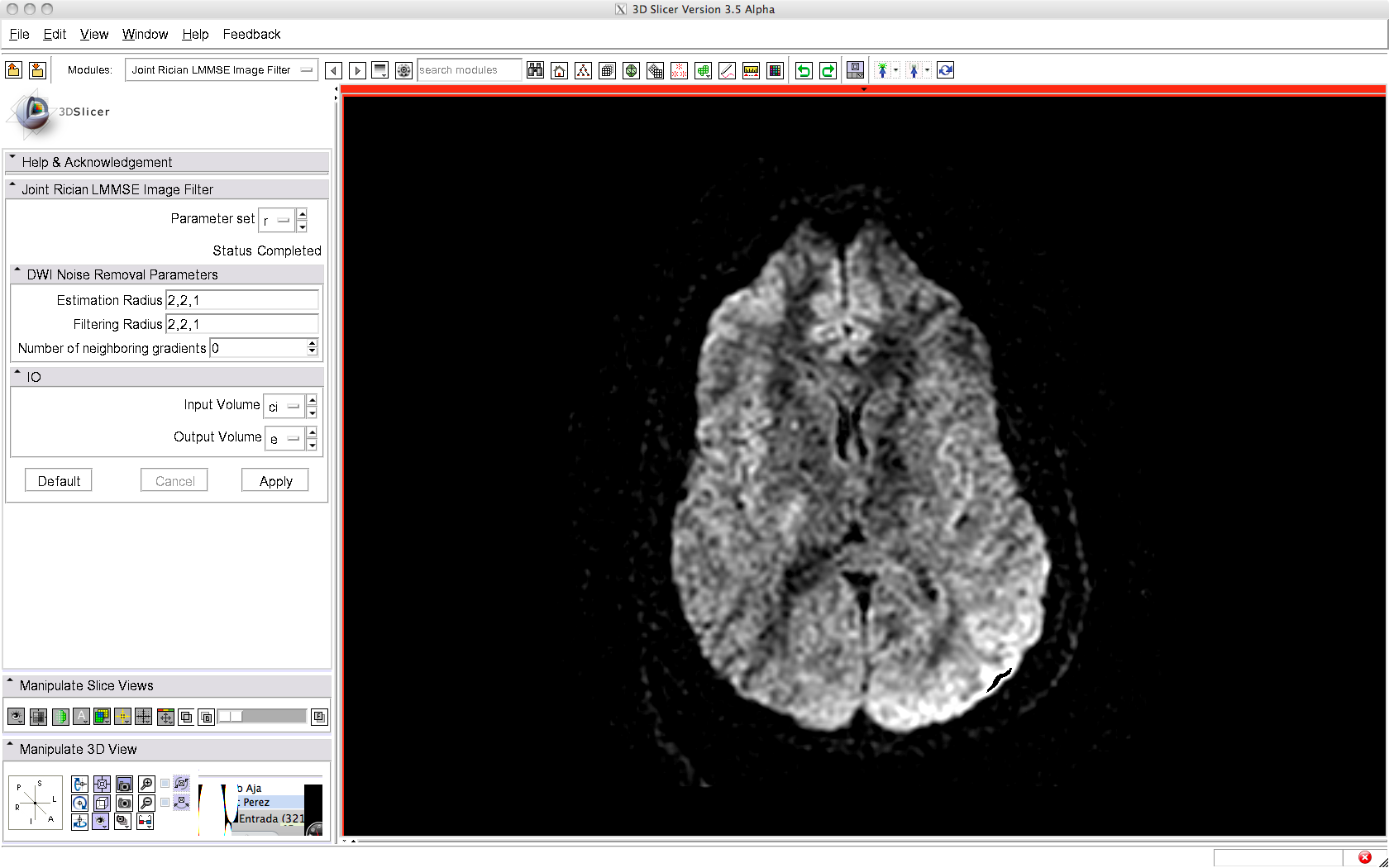
Task: Click the zoom out magnifier icon
Action: tap(146, 803)
